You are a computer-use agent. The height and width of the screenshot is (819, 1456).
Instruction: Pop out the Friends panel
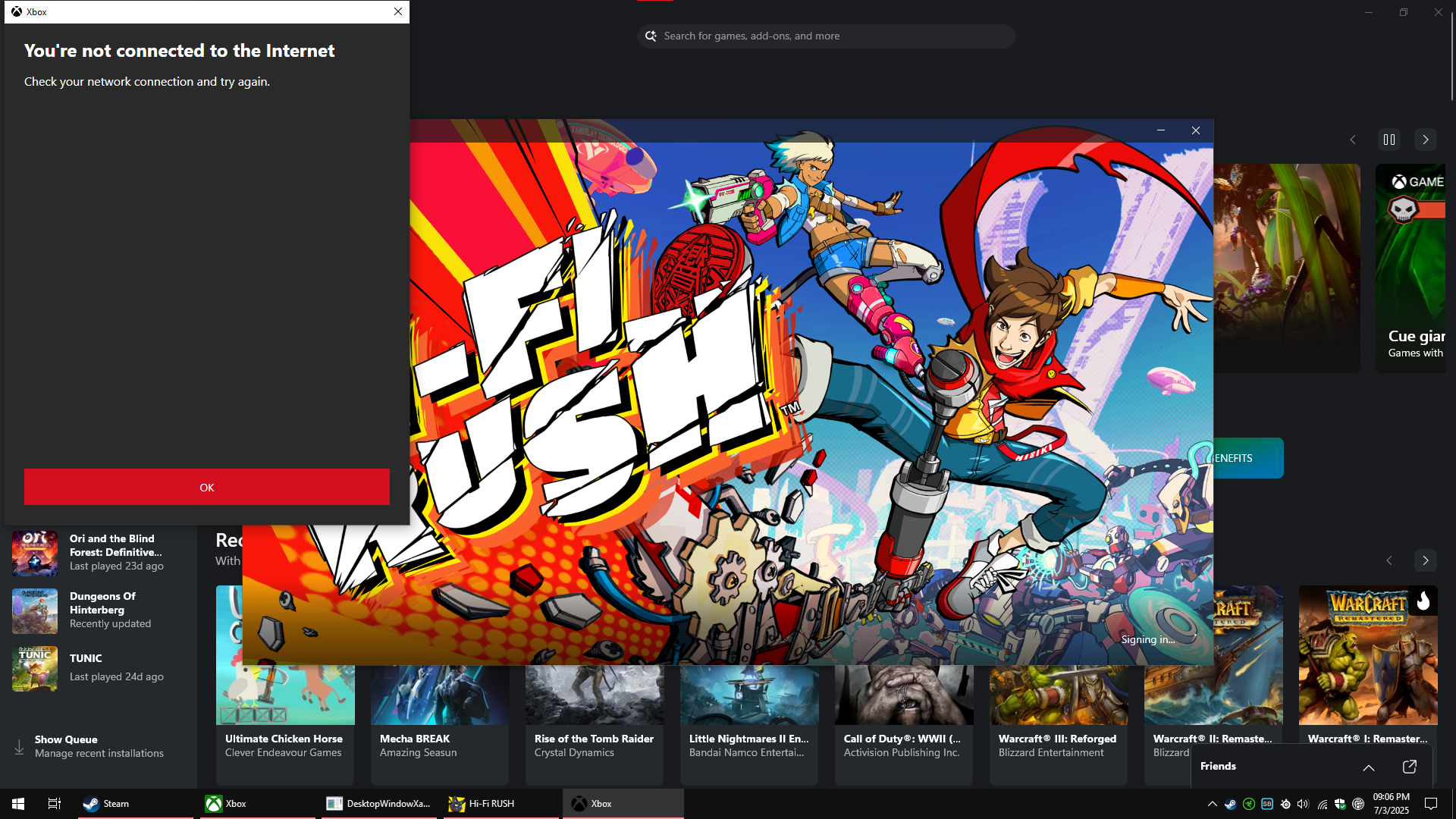coord(1410,767)
